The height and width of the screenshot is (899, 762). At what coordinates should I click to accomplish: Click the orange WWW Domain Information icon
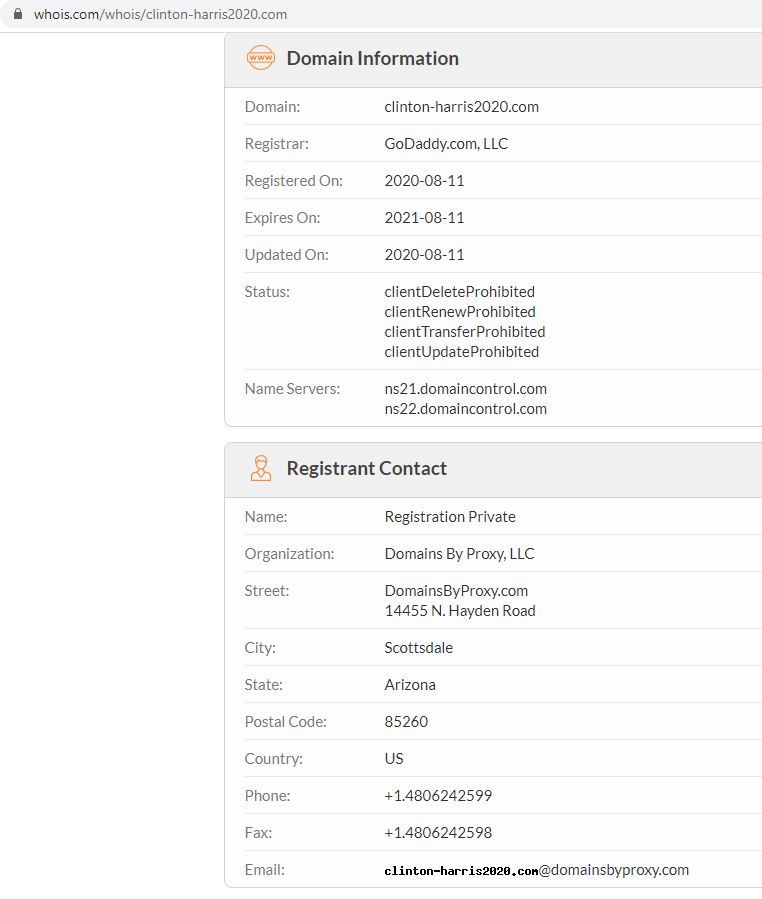[x=261, y=58]
